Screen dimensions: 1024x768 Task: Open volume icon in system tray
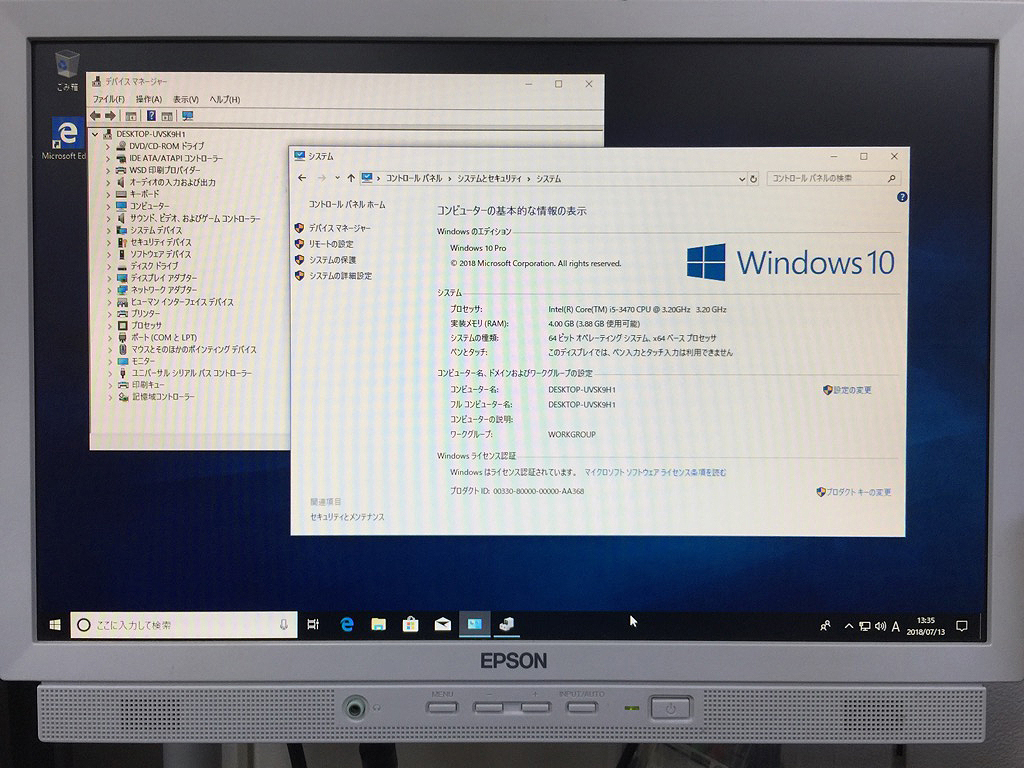click(880, 626)
